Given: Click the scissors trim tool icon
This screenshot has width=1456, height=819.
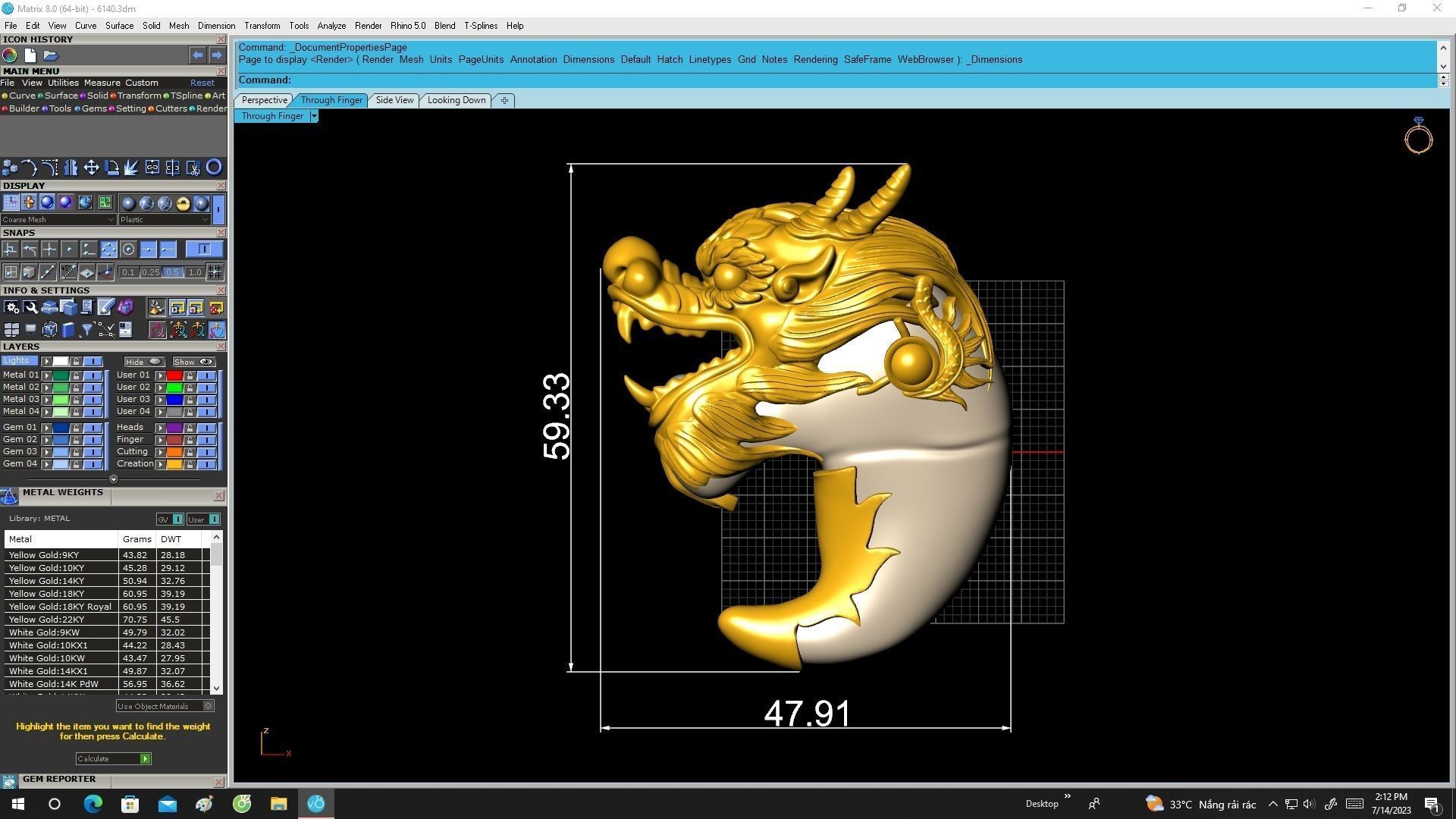Looking at the screenshot, I should 193,168.
